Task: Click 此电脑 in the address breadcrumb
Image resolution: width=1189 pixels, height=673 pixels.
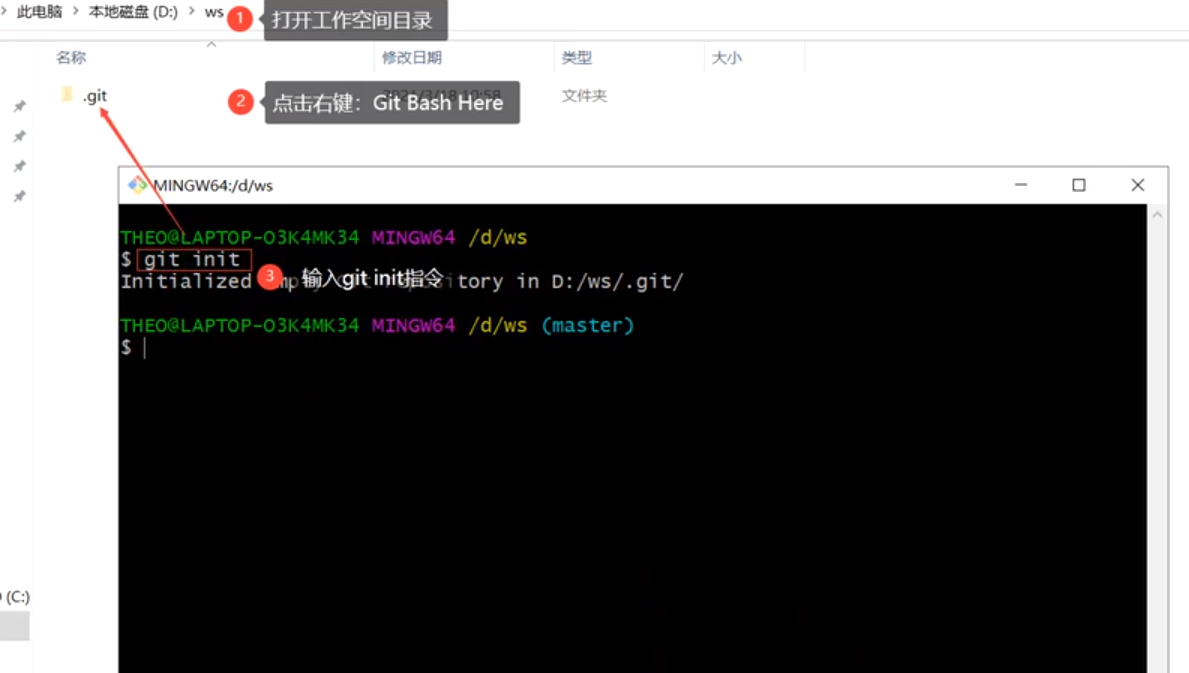Action: [x=39, y=12]
